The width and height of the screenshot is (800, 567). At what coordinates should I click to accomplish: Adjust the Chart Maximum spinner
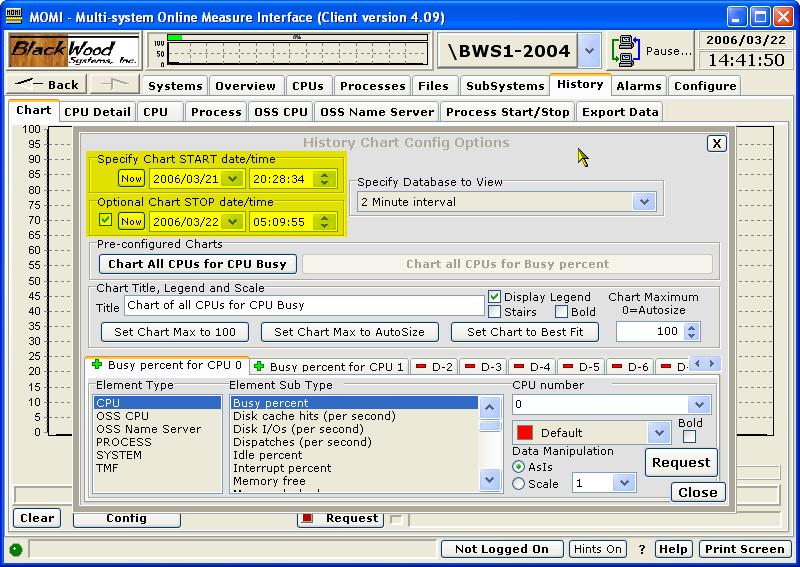click(x=691, y=332)
